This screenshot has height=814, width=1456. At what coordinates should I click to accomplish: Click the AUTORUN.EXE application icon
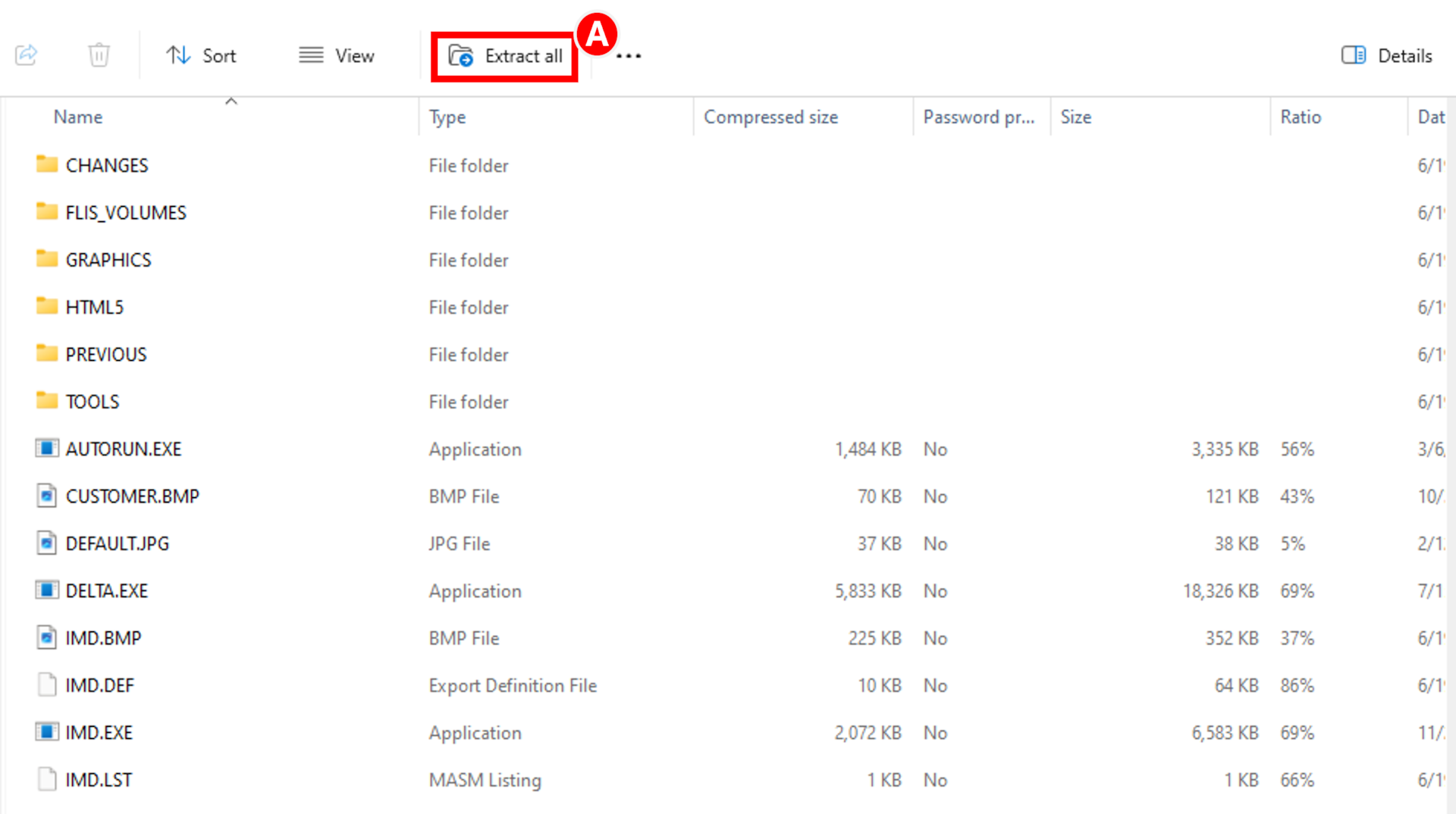point(47,448)
